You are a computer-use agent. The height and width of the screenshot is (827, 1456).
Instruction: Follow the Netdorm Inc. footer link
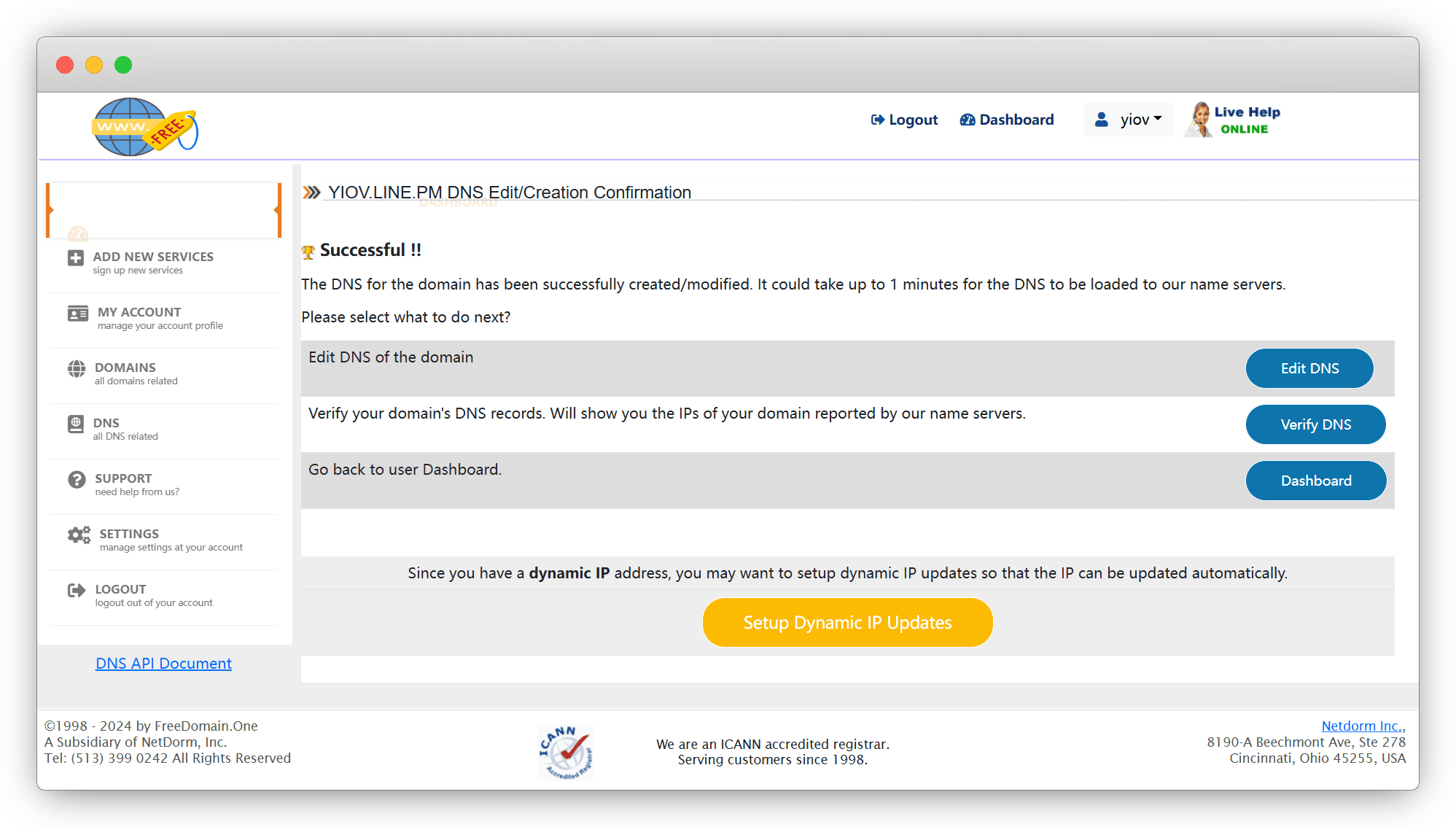(x=1361, y=726)
